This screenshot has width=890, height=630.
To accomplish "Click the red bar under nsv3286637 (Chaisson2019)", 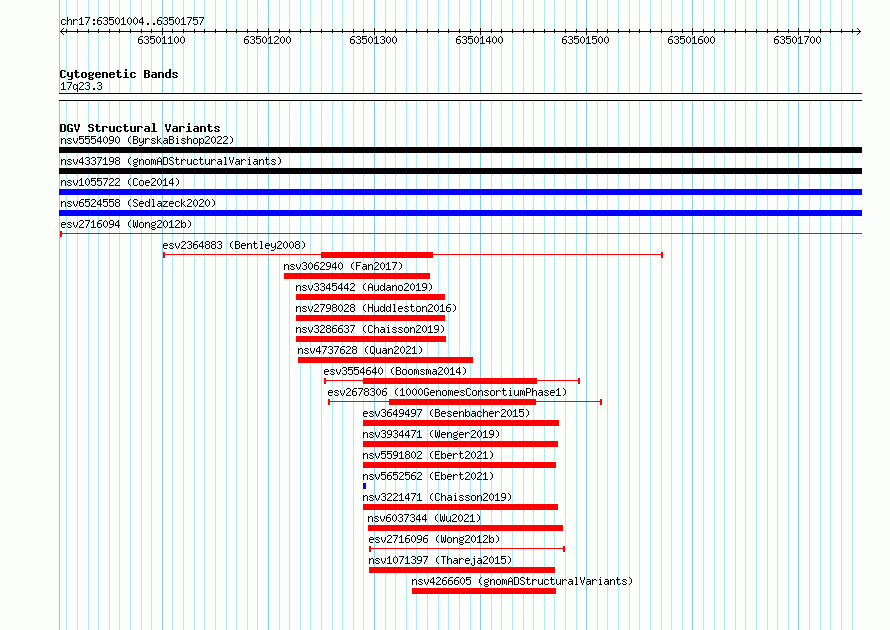I will 371,339.
